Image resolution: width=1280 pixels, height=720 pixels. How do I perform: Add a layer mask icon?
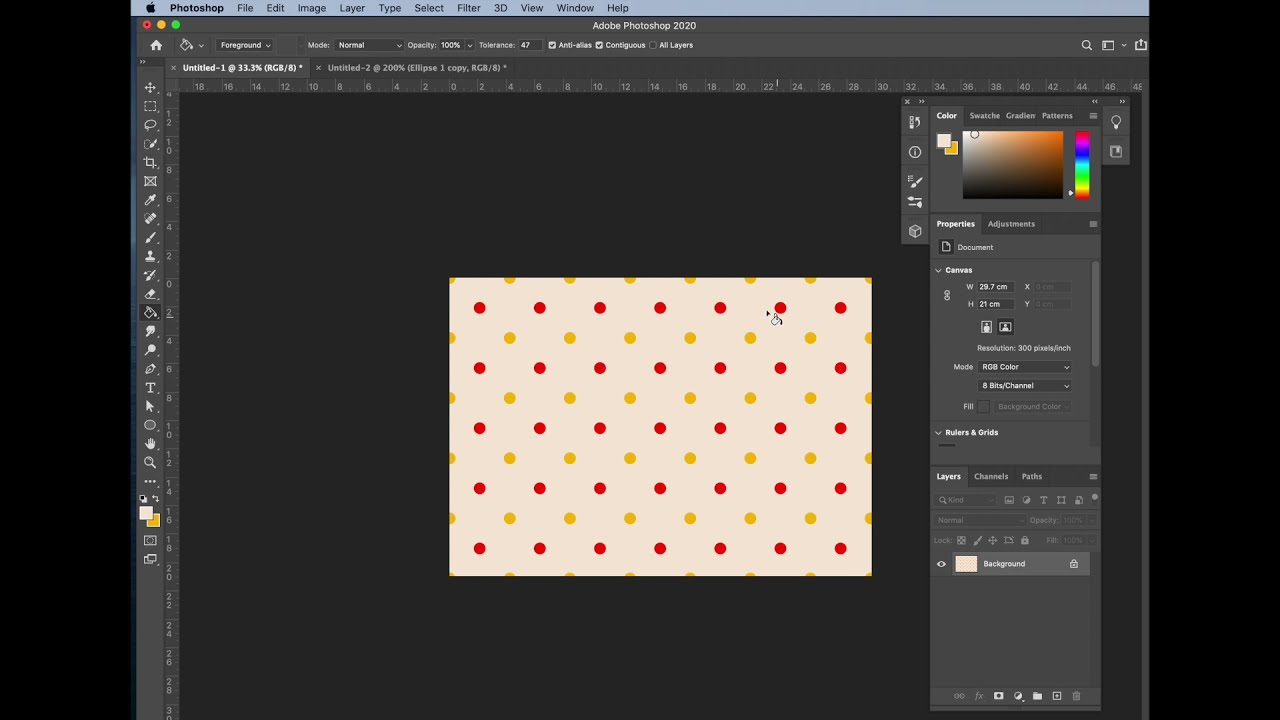click(998, 696)
